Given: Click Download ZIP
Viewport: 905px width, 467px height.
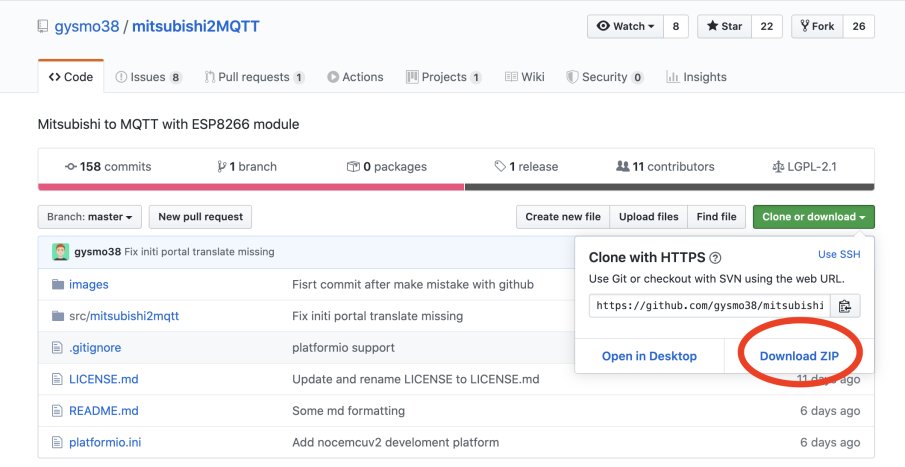Looking at the screenshot, I should point(799,356).
